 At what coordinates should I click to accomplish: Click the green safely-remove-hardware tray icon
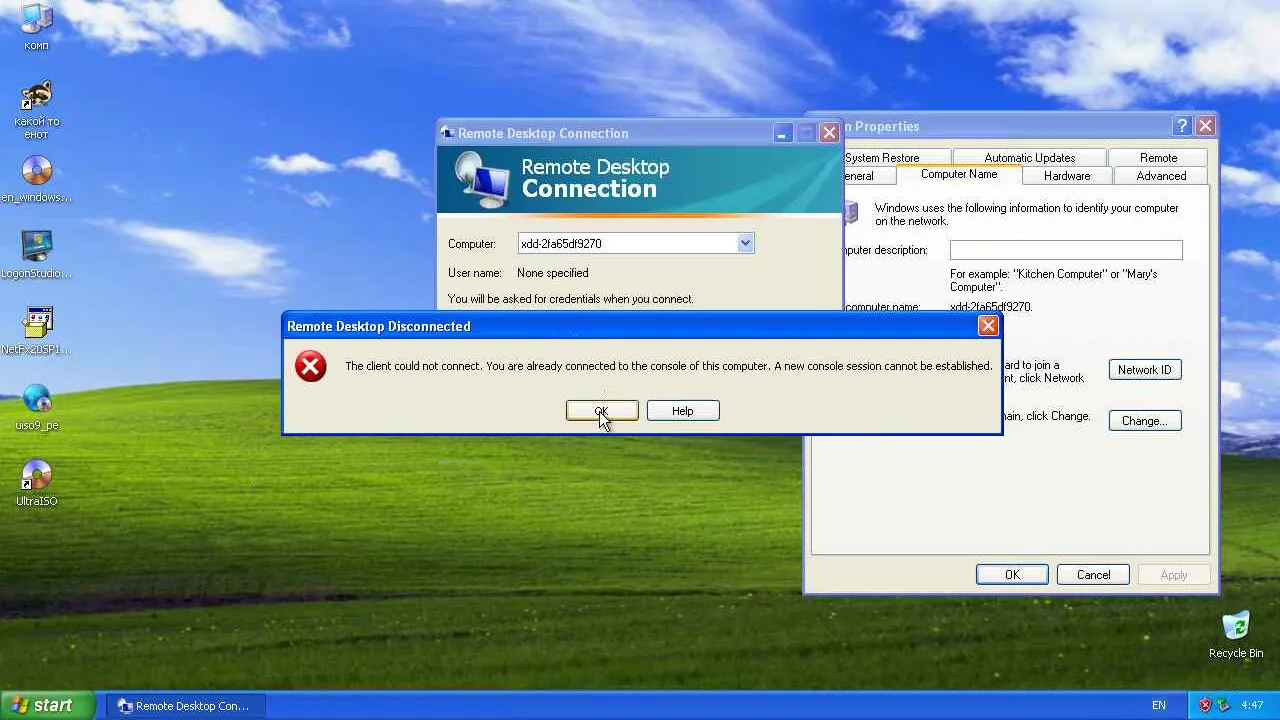pos(1225,705)
